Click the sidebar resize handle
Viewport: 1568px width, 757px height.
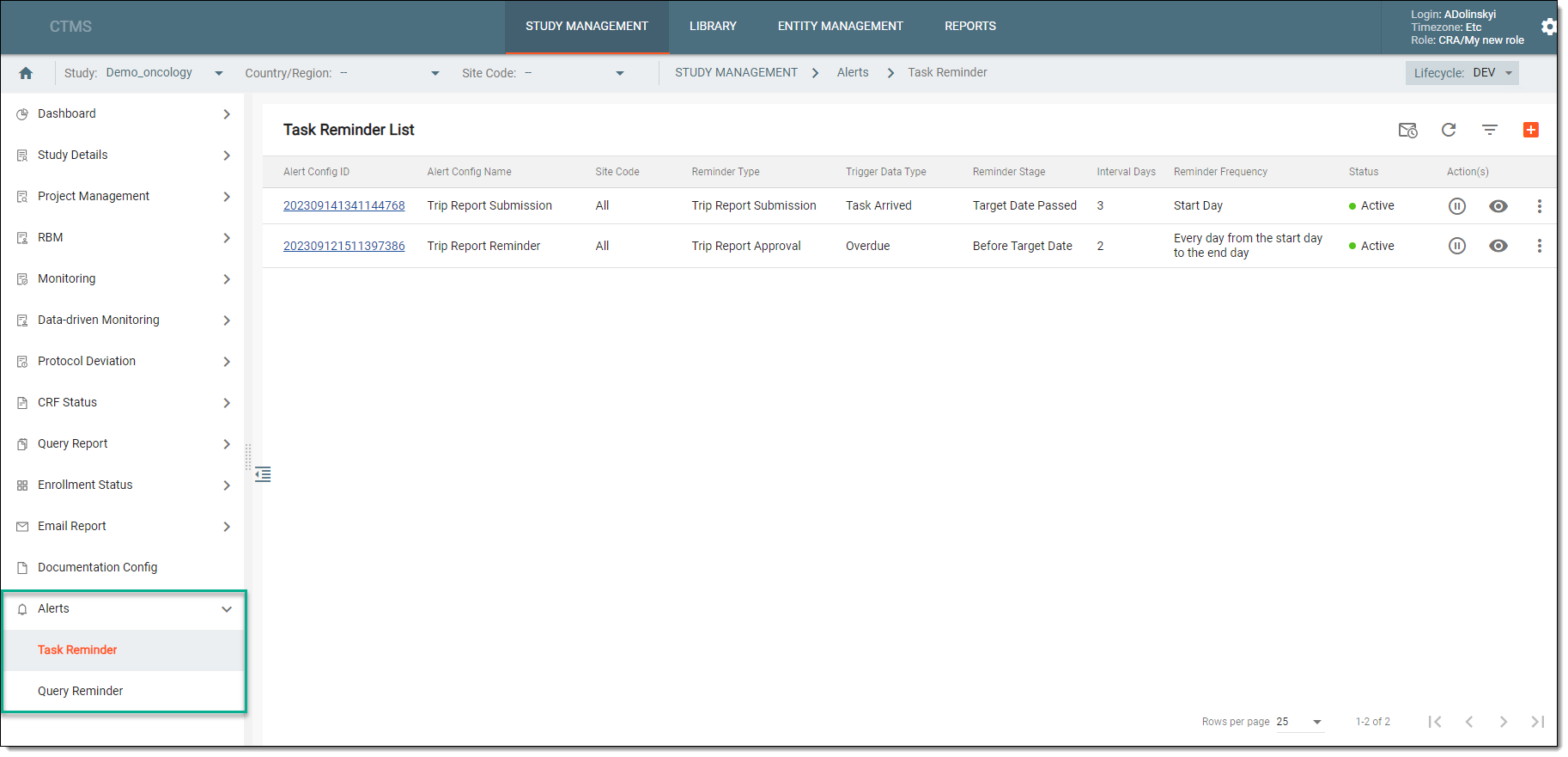tap(248, 457)
